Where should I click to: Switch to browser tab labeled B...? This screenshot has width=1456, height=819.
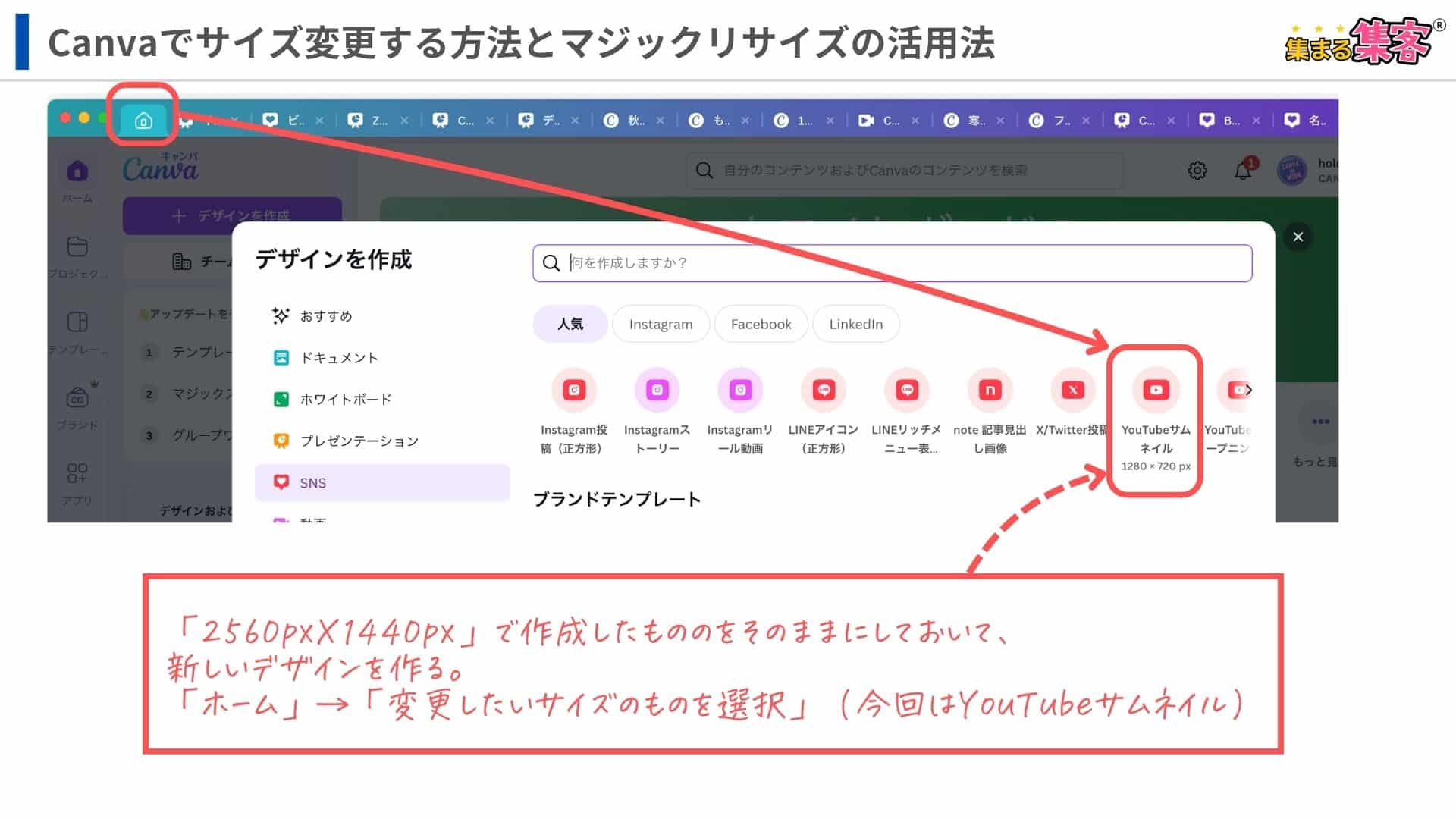click(1231, 120)
